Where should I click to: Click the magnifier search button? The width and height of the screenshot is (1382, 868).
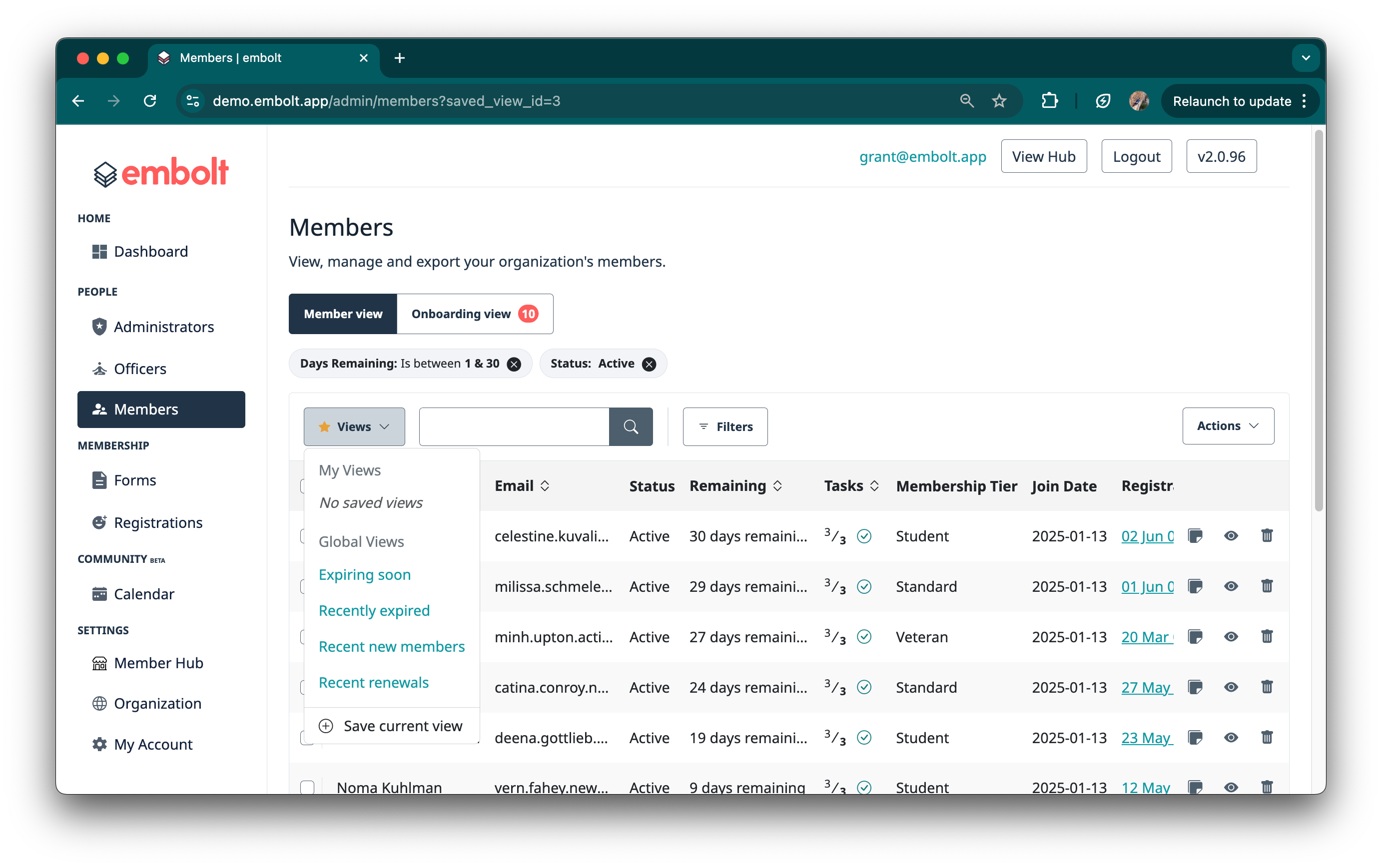tap(630, 426)
